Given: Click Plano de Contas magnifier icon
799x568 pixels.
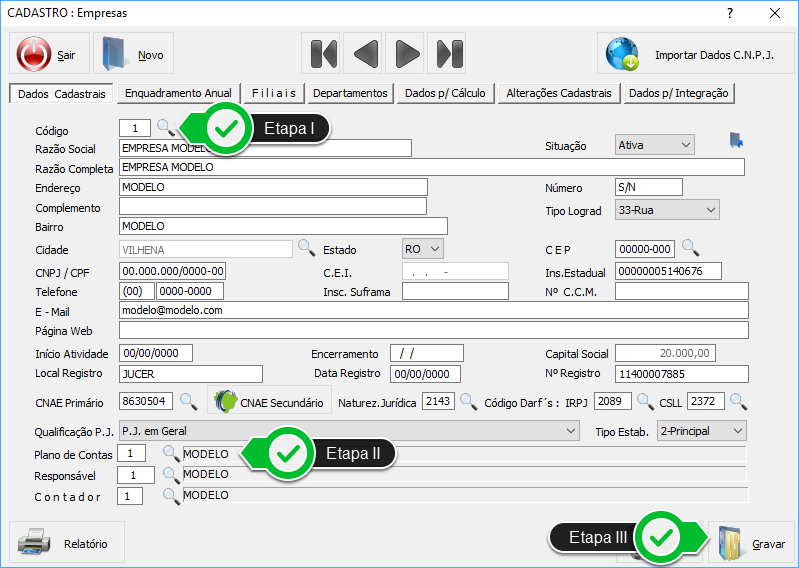Looking at the screenshot, I should pyautogui.click(x=171, y=453).
